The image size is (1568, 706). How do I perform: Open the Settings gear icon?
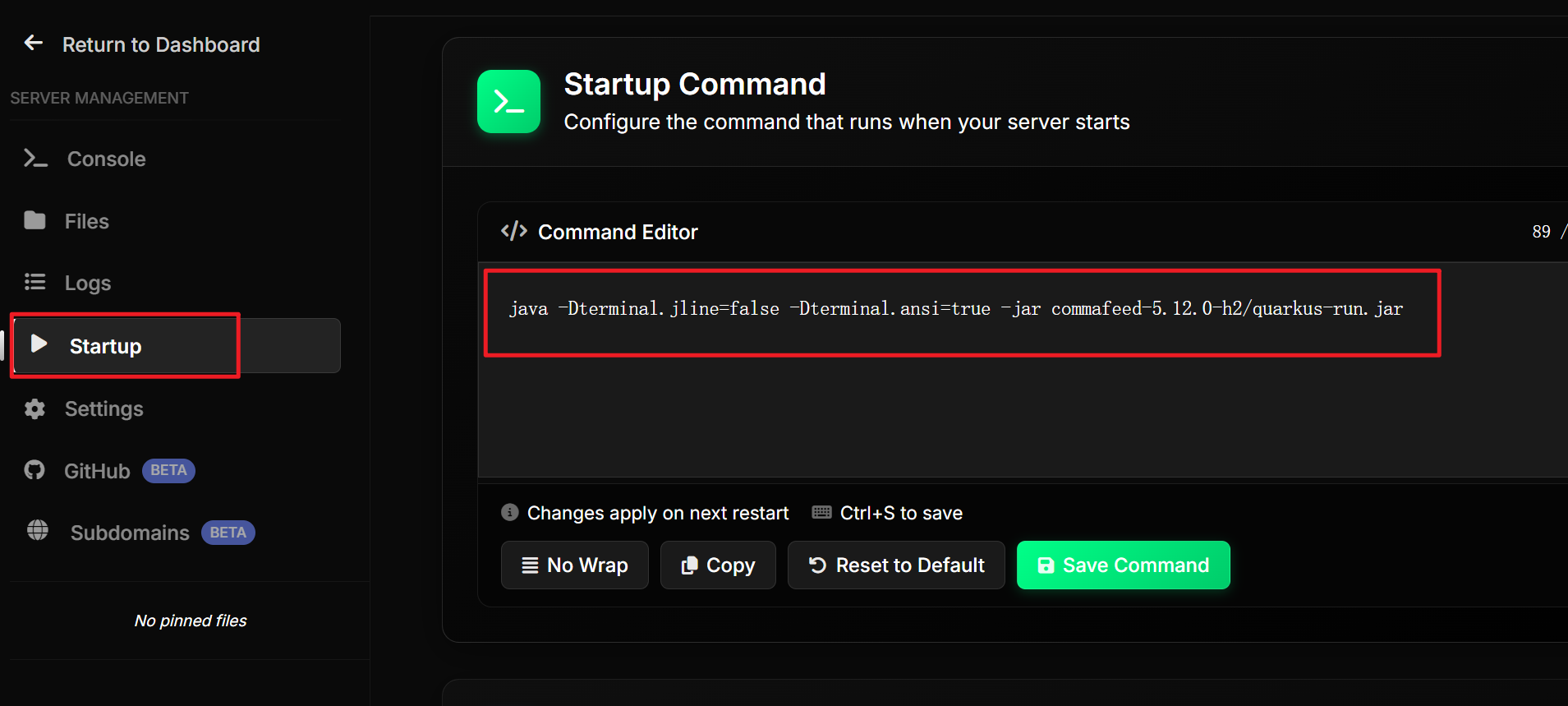pos(34,408)
